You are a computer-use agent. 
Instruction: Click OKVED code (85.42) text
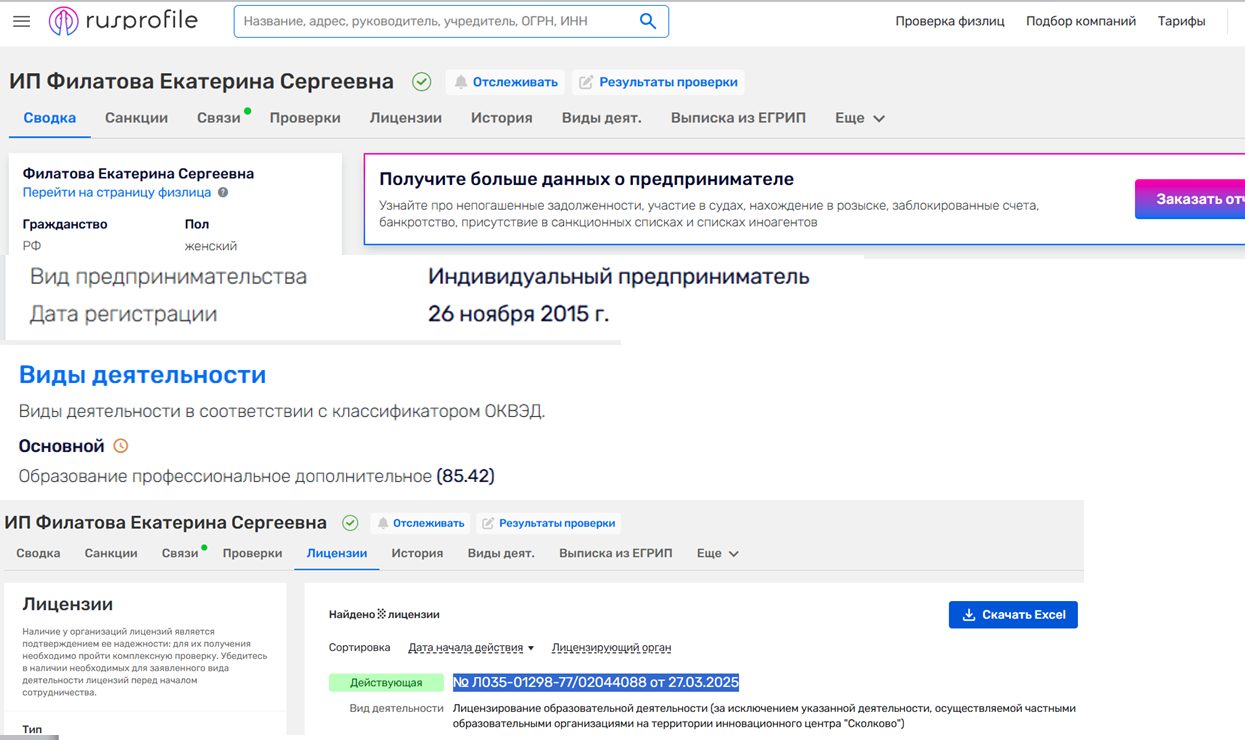pyautogui.click(x=466, y=476)
